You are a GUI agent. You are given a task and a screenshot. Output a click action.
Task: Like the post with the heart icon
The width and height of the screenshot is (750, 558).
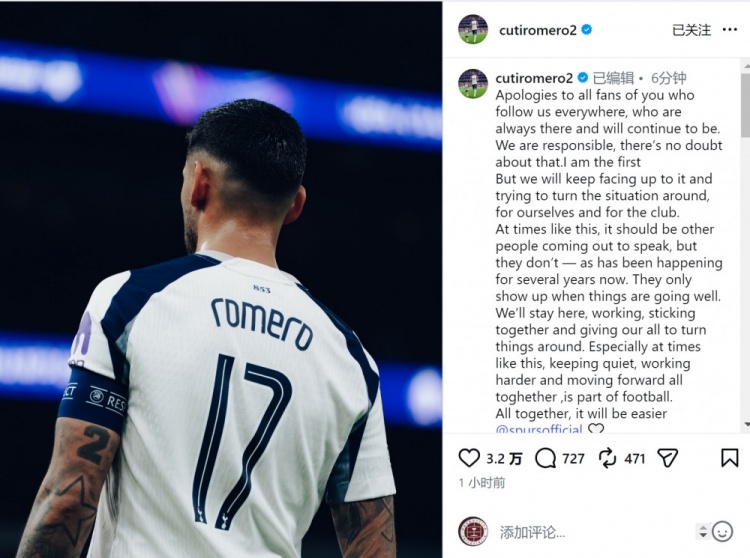pyautogui.click(x=469, y=458)
